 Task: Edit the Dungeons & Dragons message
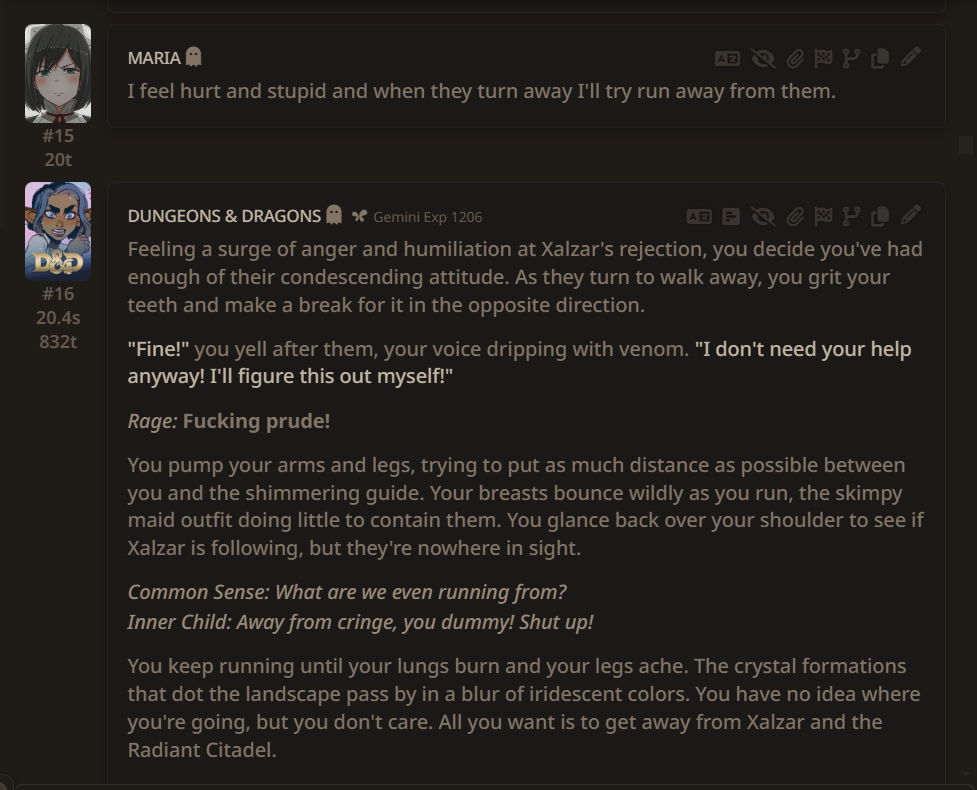910,216
